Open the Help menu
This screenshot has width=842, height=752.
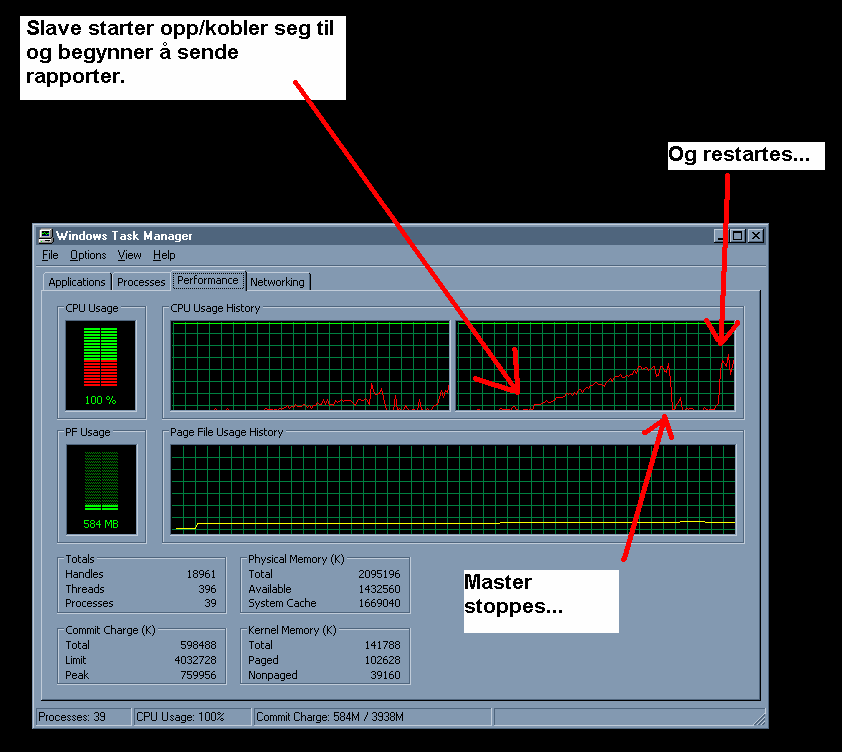(164, 255)
